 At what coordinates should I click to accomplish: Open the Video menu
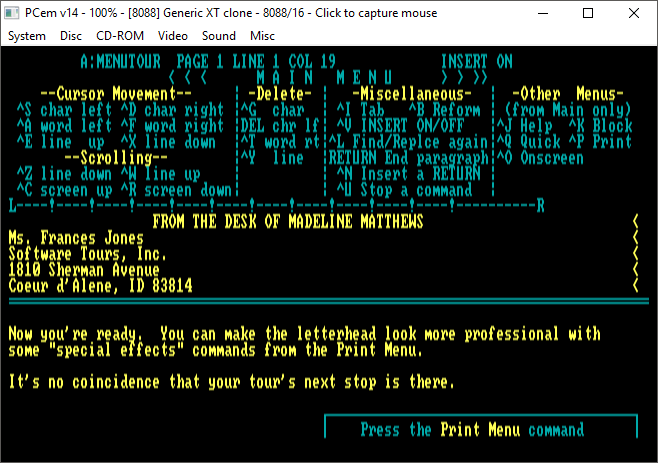point(173,36)
